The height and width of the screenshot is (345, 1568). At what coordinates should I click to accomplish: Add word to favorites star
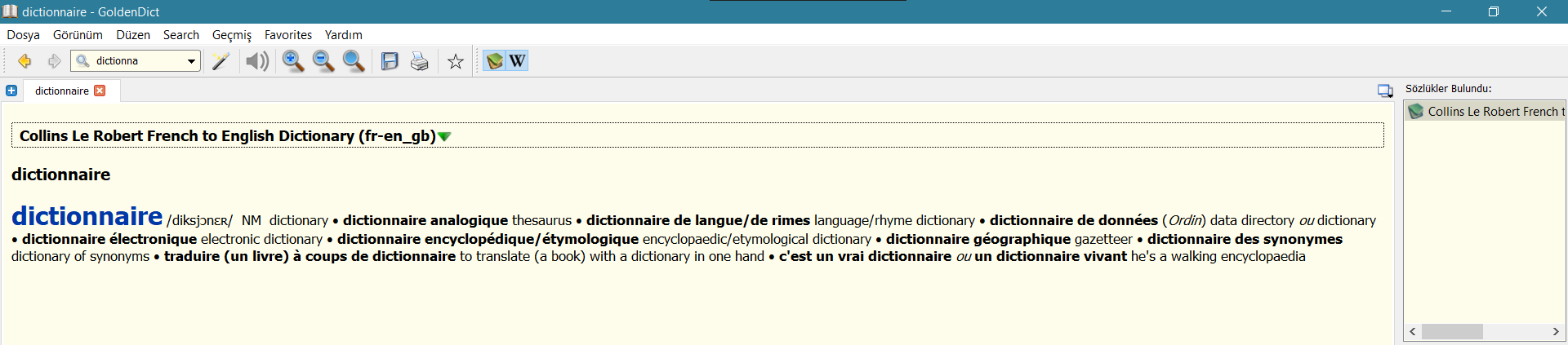456,61
